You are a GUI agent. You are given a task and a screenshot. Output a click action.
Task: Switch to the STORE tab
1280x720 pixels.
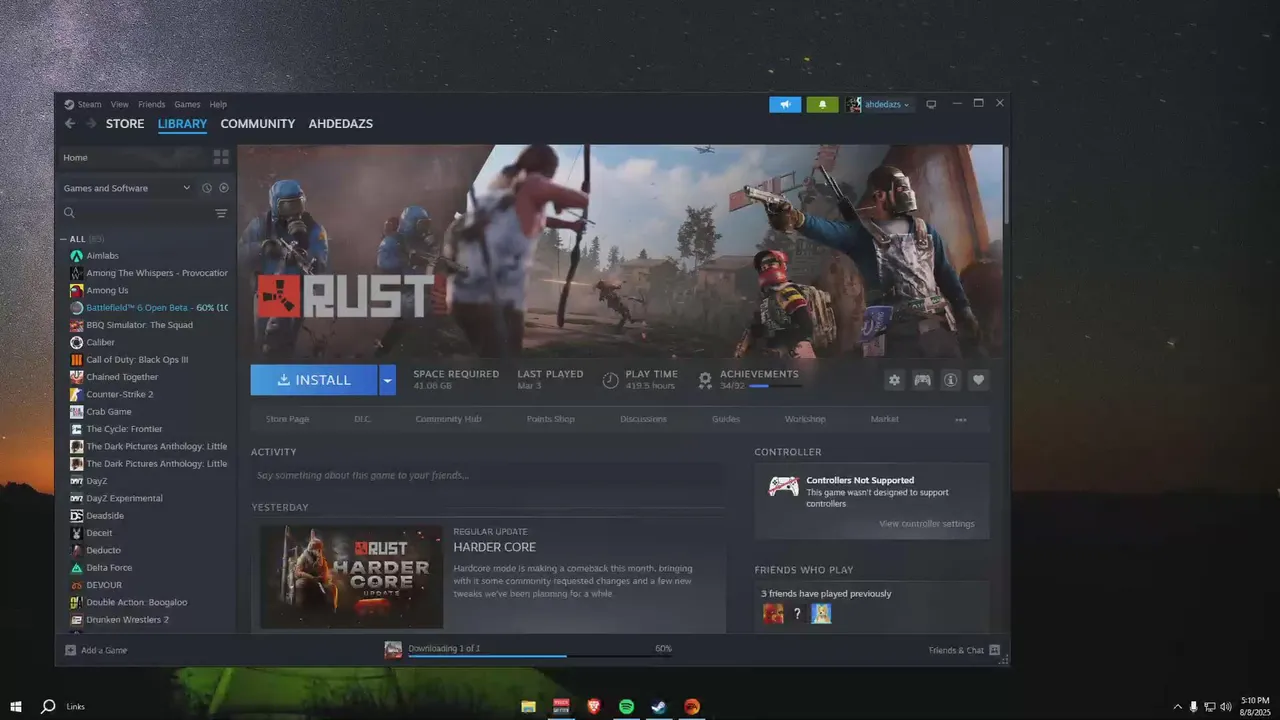click(x=125, y=124)
